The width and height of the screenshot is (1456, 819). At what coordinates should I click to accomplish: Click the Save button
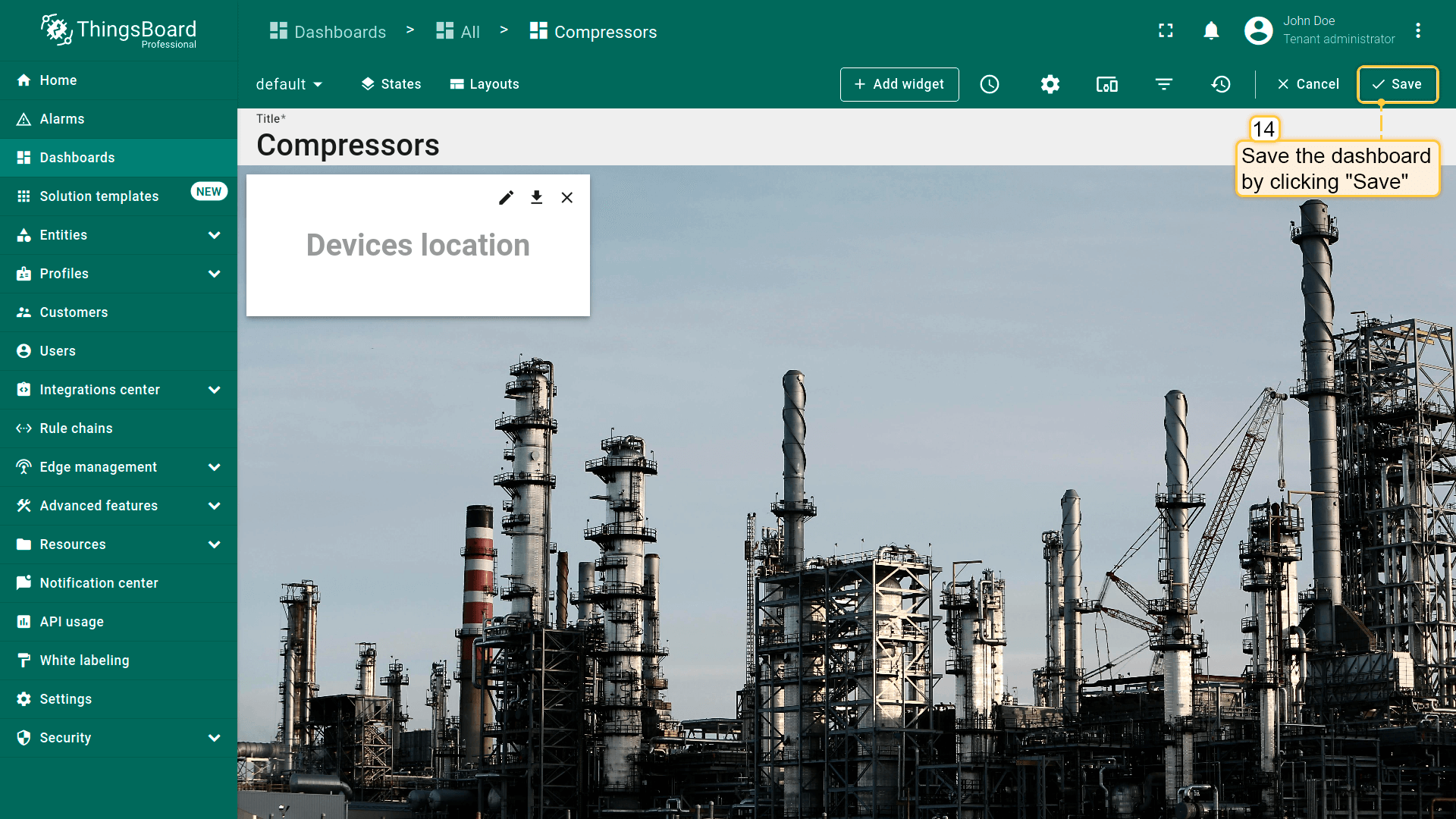[x=1397, y=84]
